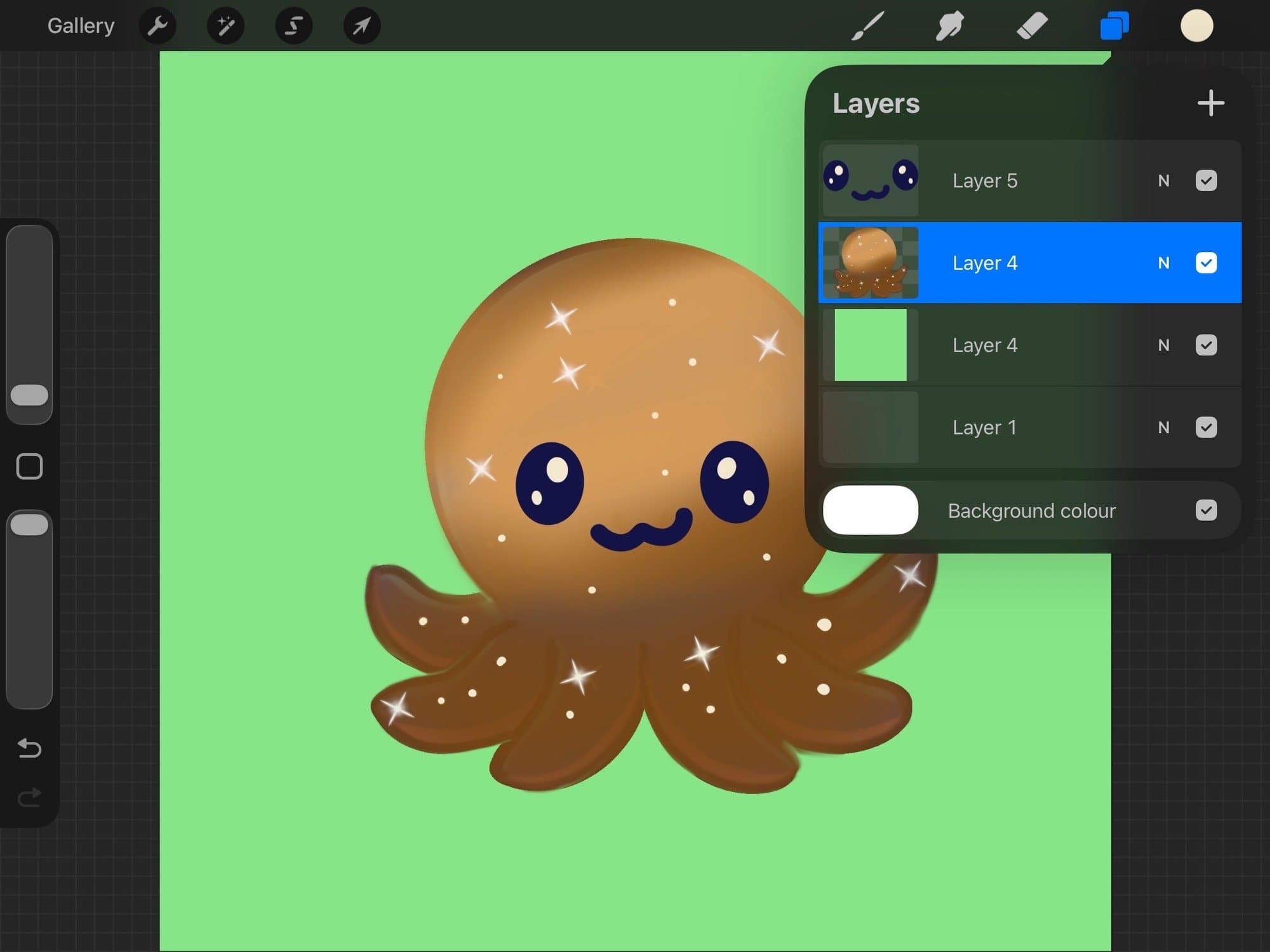The image size is (1270, 952).
Task: Hide Layer 5 visibility checkbox
Action: pyautogui.click(x=1206, y=181)
